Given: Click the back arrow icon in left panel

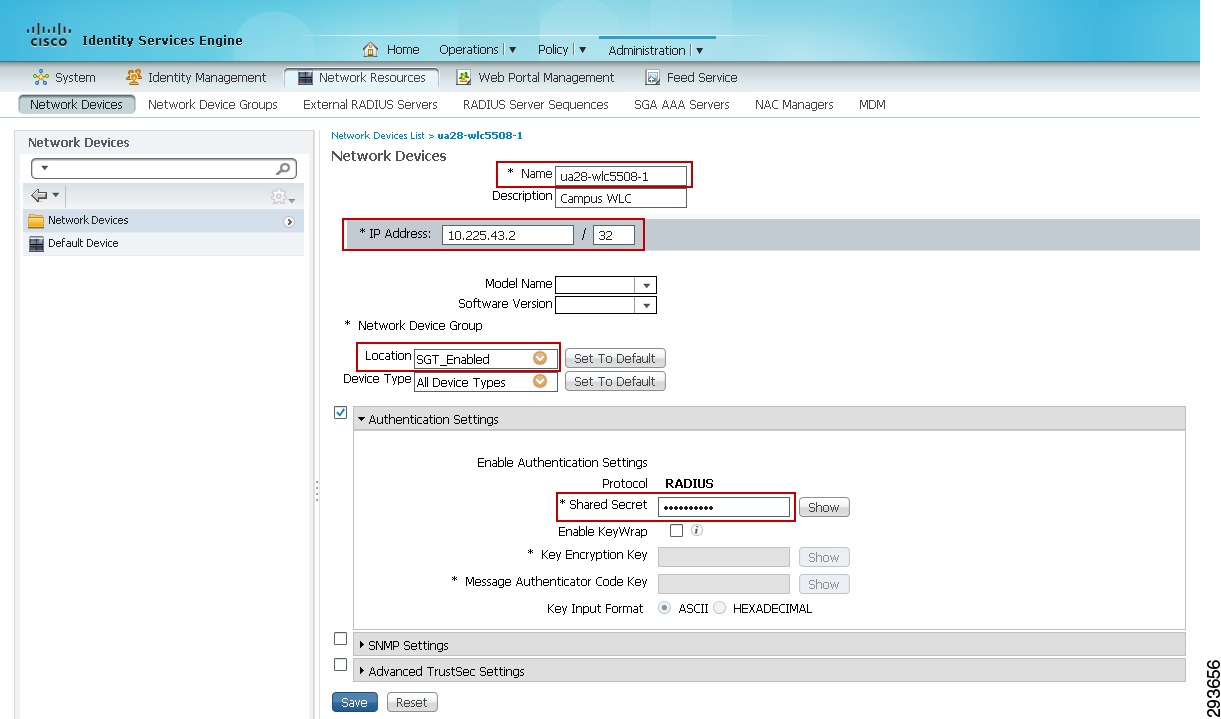Looking at the screenshot, I should click(40, 195).
